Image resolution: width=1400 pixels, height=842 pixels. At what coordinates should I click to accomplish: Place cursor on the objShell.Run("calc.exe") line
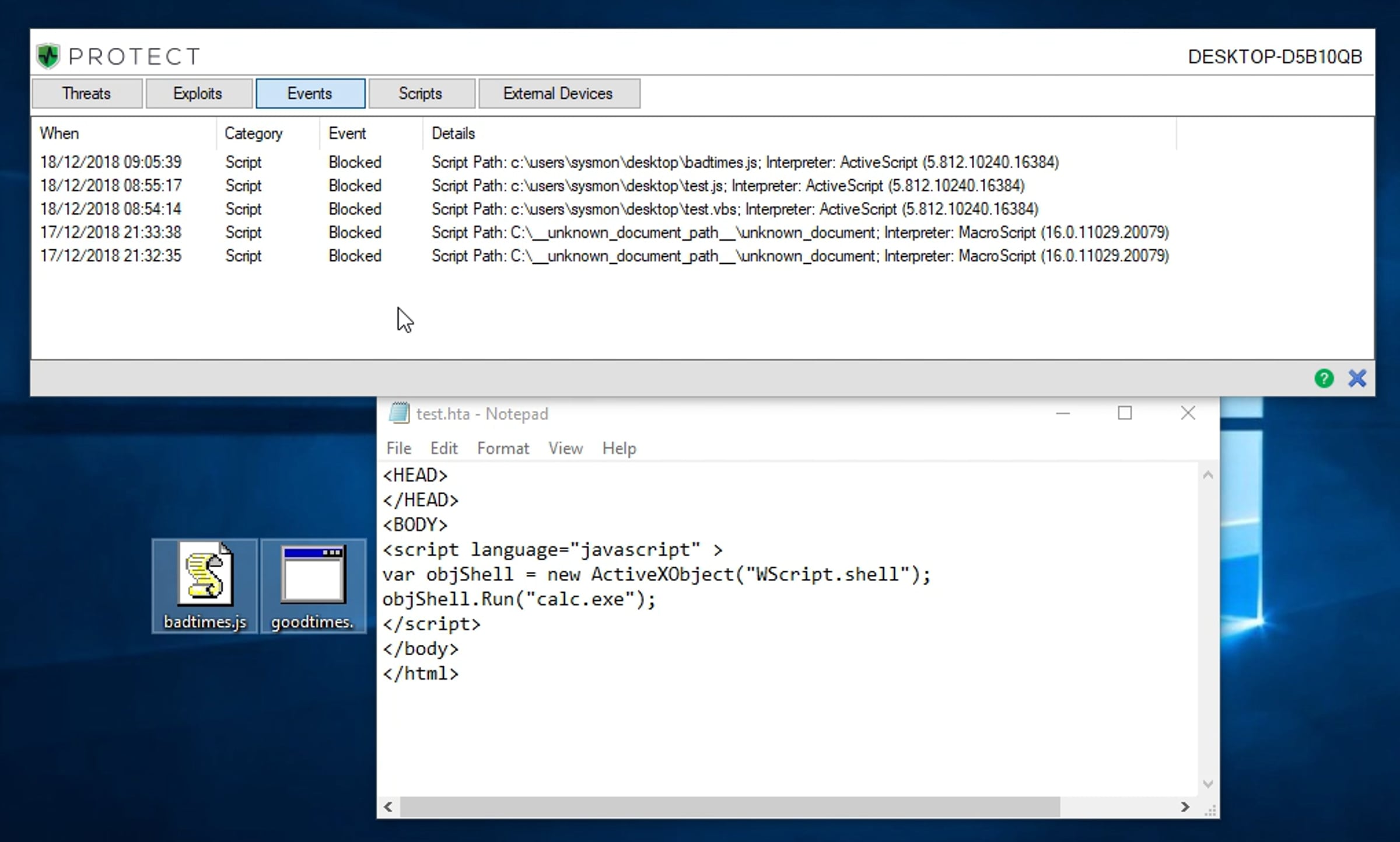click(x=519, y=599)
